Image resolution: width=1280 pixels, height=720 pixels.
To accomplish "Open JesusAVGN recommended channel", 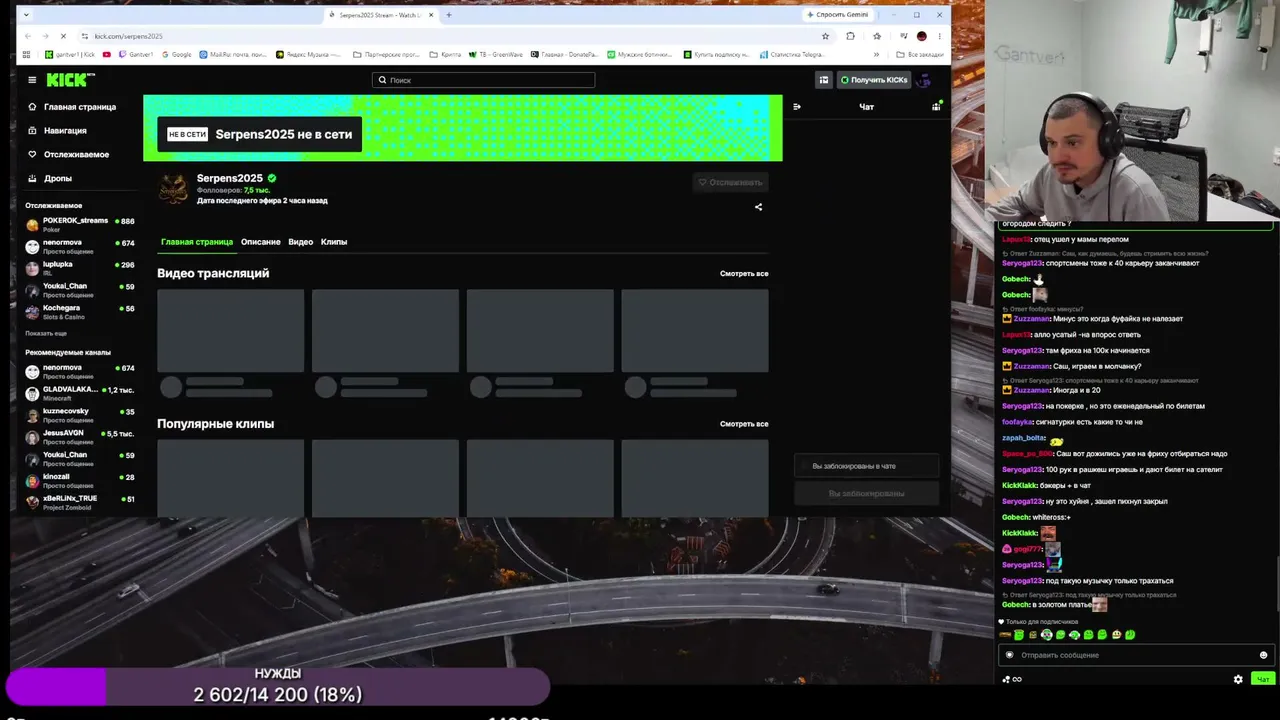I will point(80,437).
